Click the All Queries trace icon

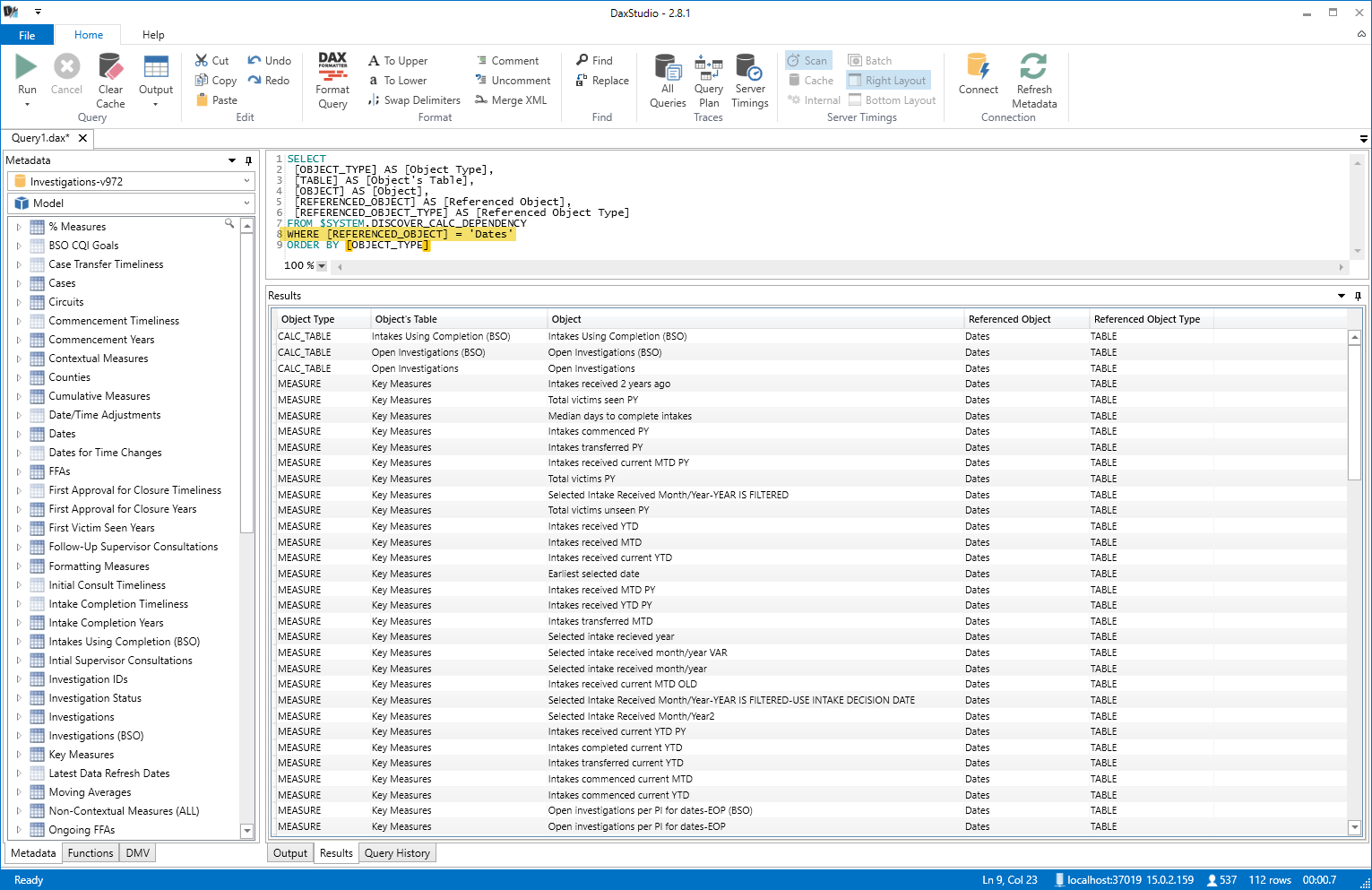tap(667, 76)
